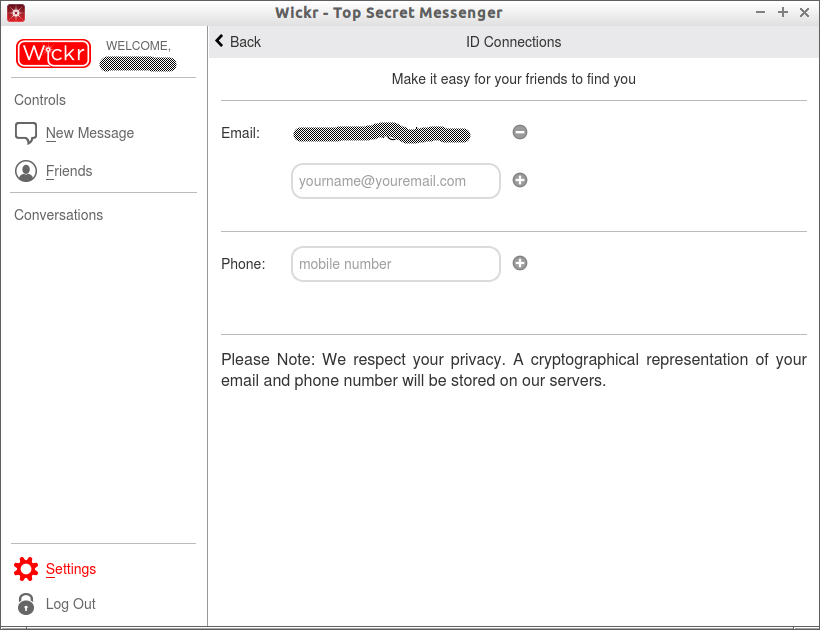820x630 pixels.
Task: Click the redacted email address entry
Action: 382,133
